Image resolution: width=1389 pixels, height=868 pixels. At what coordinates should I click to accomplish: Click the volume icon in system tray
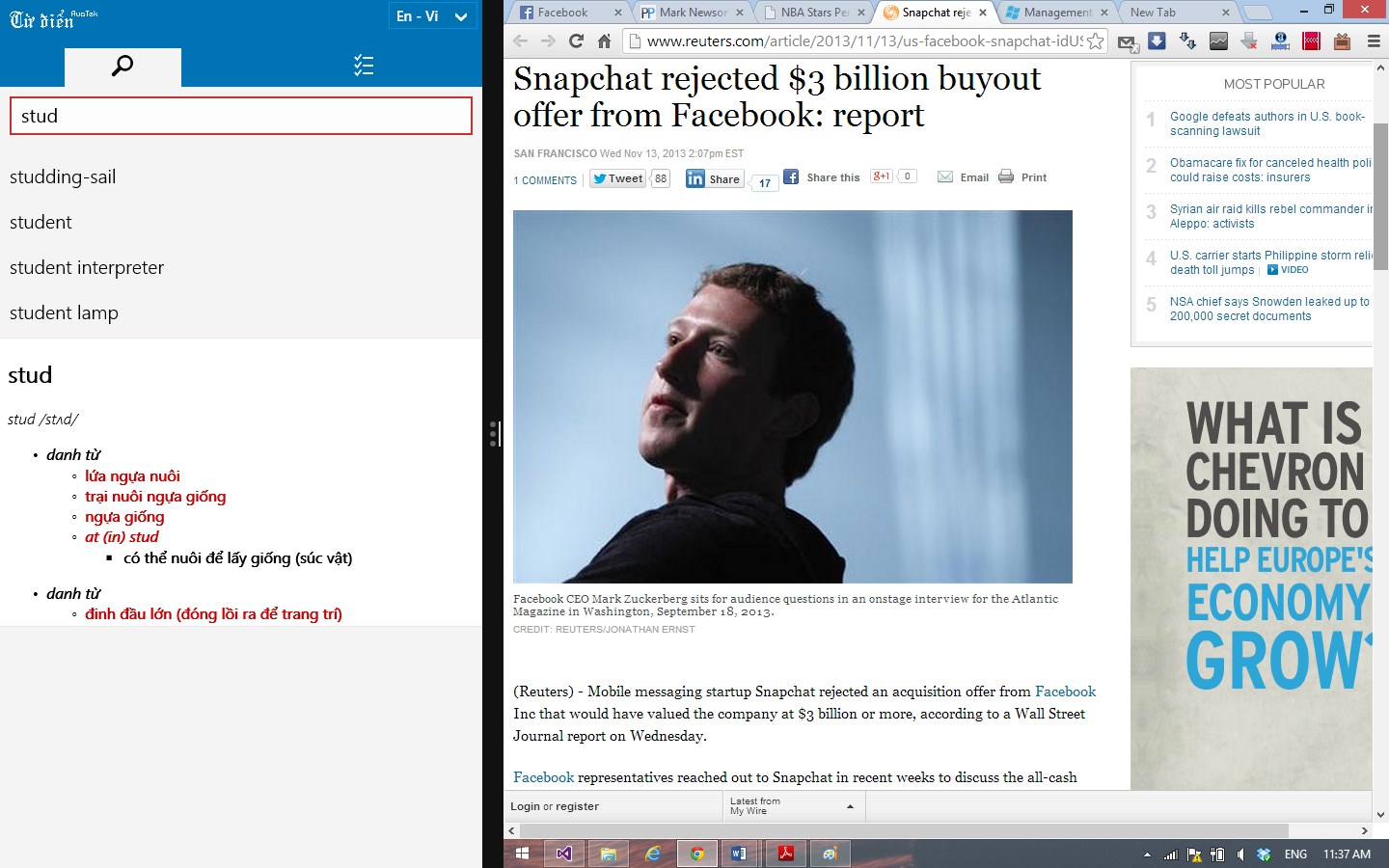click(1240, 854)
